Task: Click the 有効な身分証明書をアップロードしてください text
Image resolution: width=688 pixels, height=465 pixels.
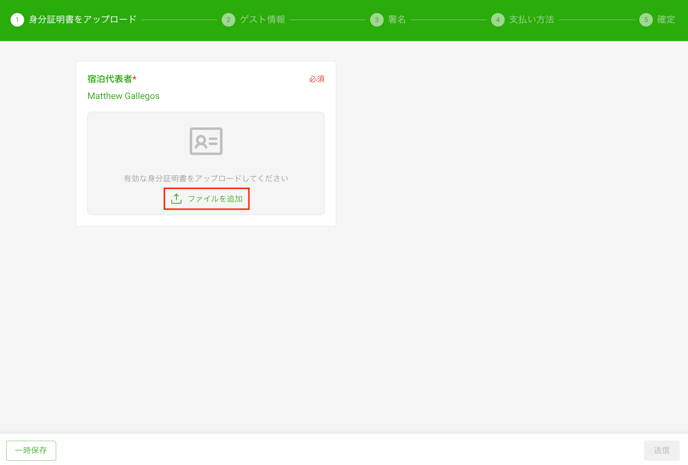Action: click(206, 179)
